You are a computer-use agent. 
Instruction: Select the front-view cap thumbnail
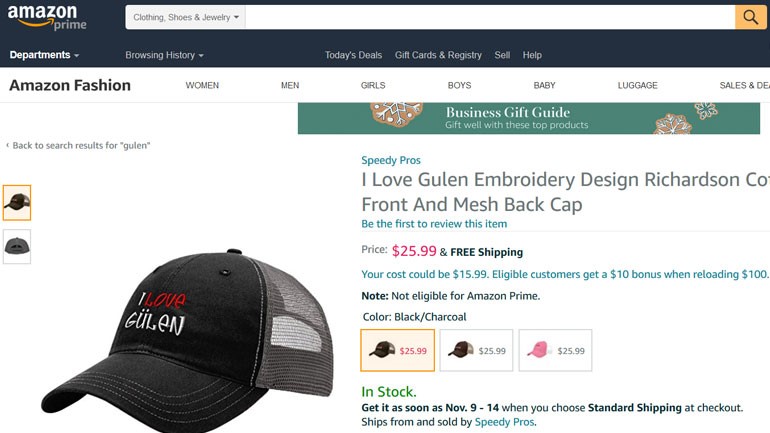[x=17, y=202]
